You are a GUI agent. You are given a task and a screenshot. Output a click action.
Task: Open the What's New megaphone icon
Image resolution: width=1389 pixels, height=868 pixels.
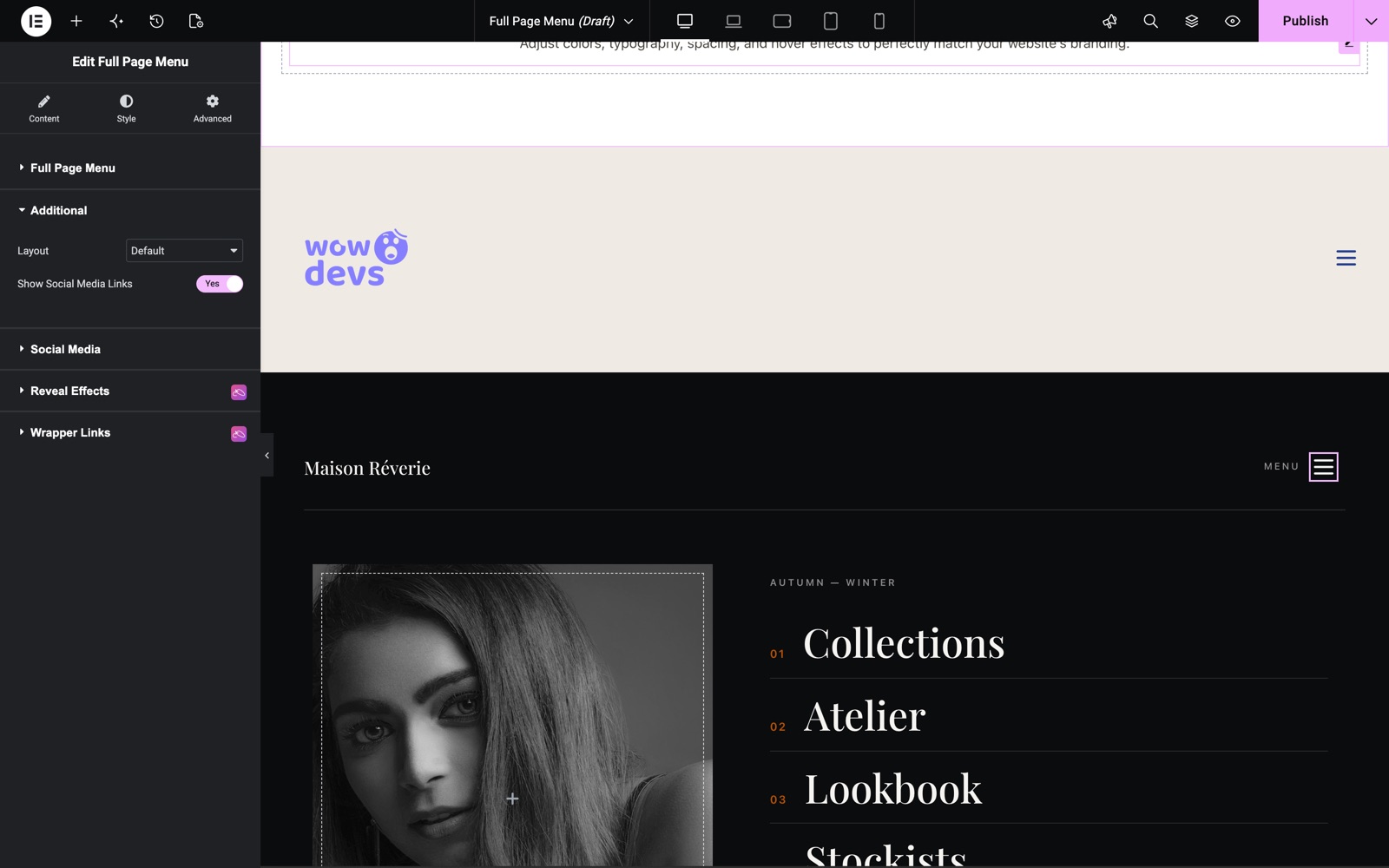(x=1109, y=21)
